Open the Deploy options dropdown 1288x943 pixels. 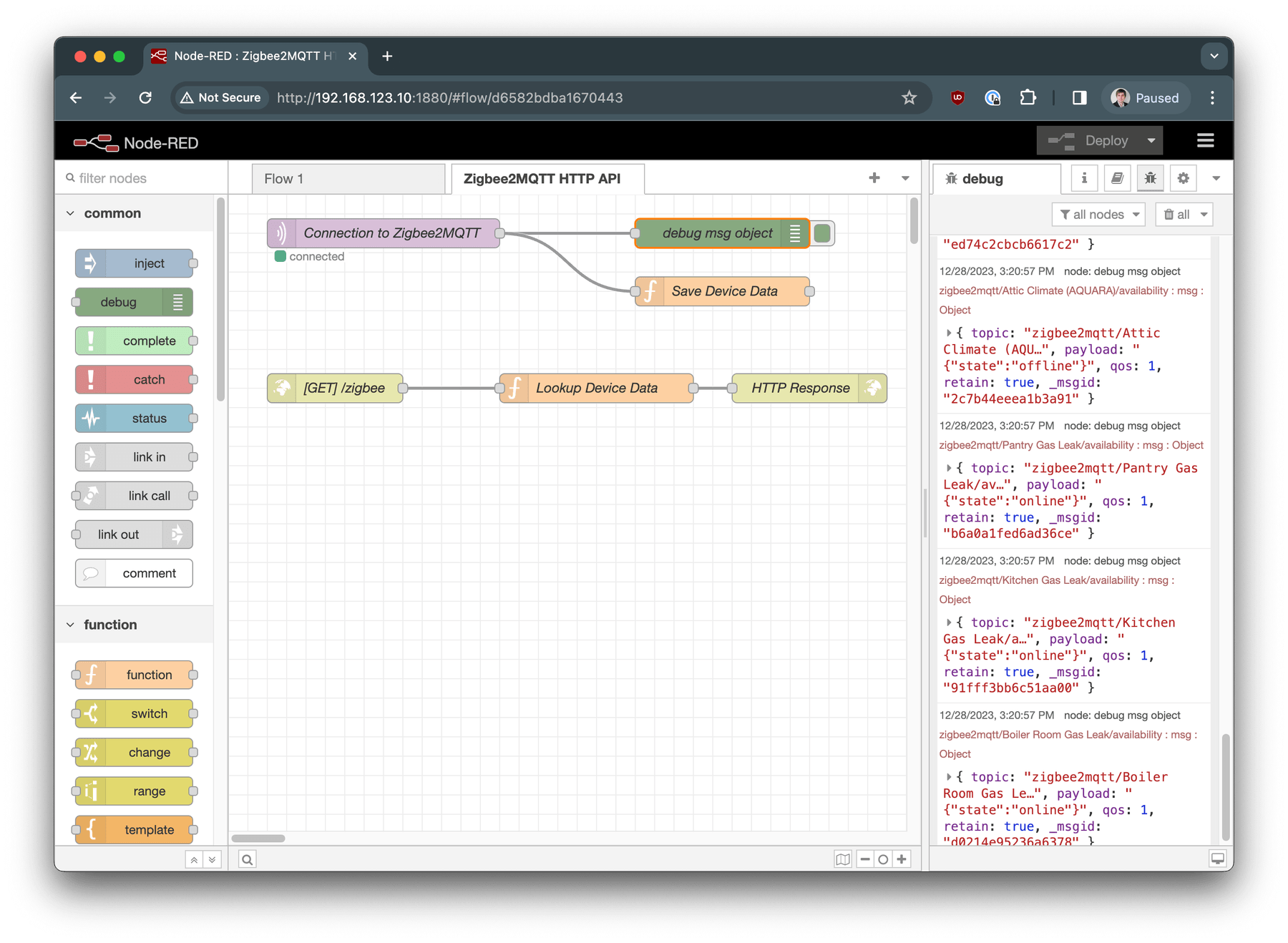[x=1151, y=140]
